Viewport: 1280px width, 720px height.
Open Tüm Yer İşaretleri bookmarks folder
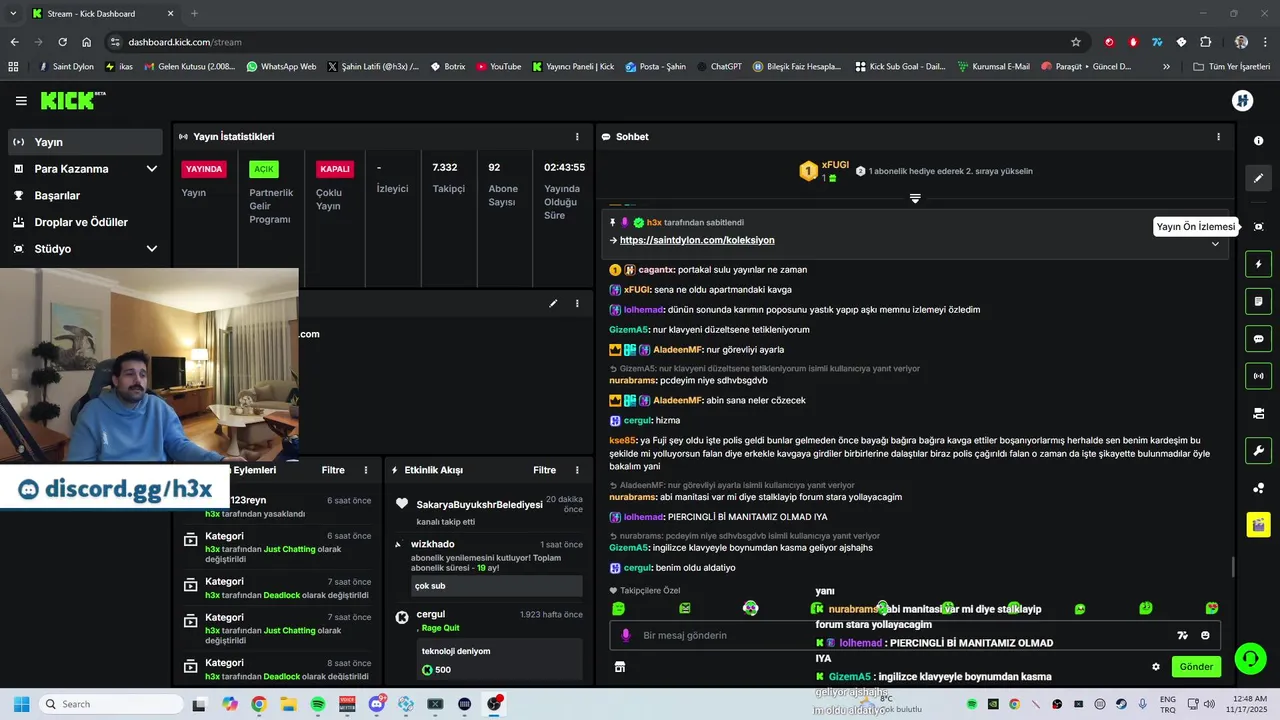(1231, 67)
